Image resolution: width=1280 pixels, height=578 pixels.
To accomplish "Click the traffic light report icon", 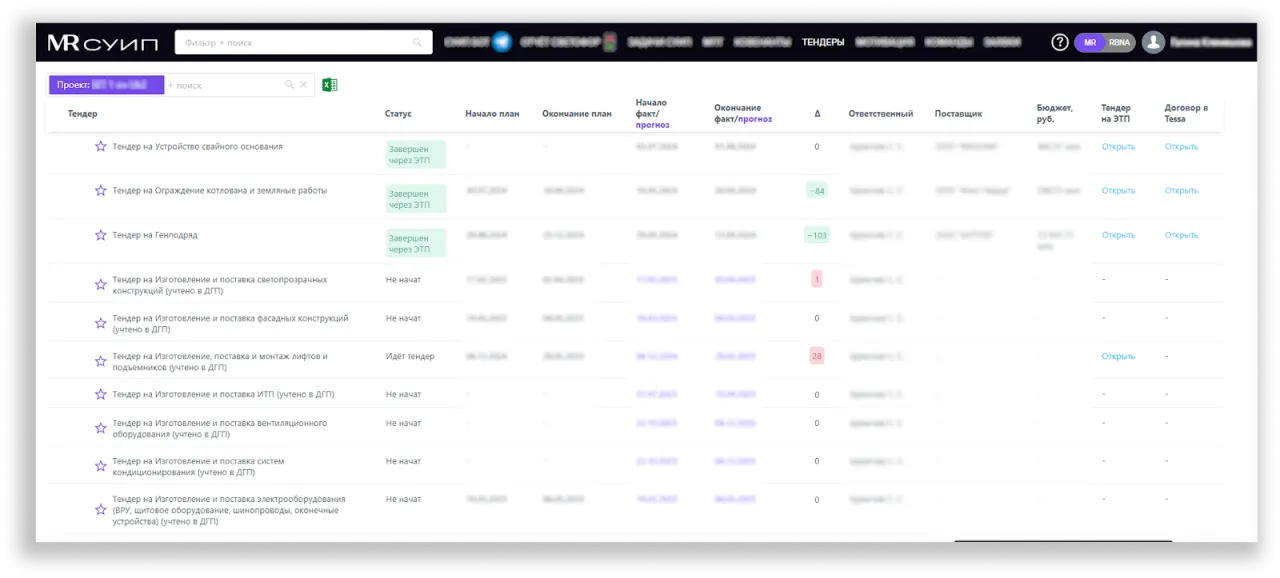I will coord(611,42).
